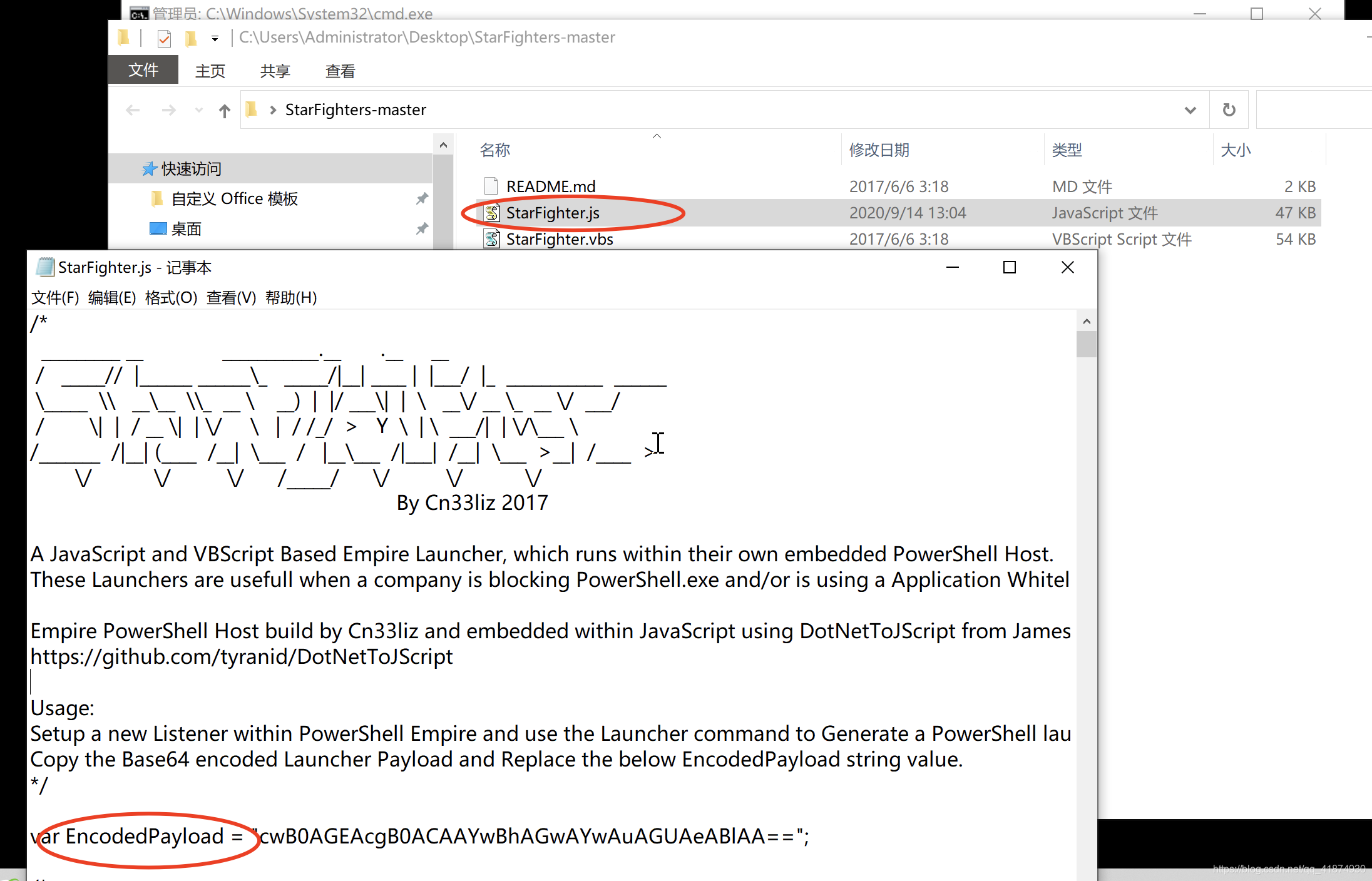The height and width of the screenshot is (881, 1372).
Task: Select 桌面 in the navigation pane
Action: click(186, 229)
